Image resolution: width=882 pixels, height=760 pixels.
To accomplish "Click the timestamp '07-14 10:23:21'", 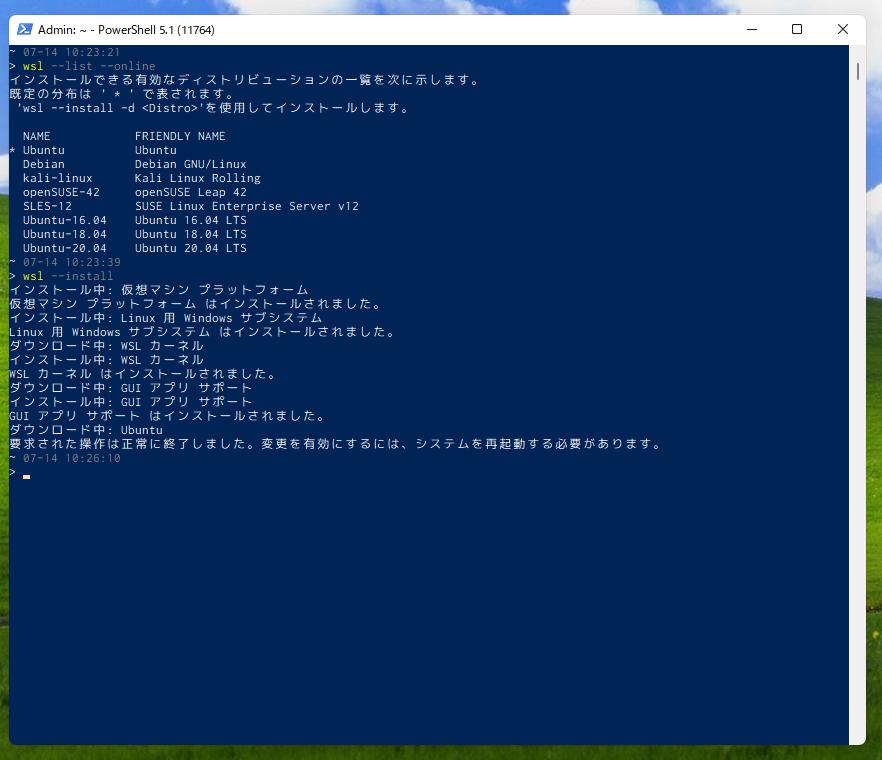I will [71, 52].
